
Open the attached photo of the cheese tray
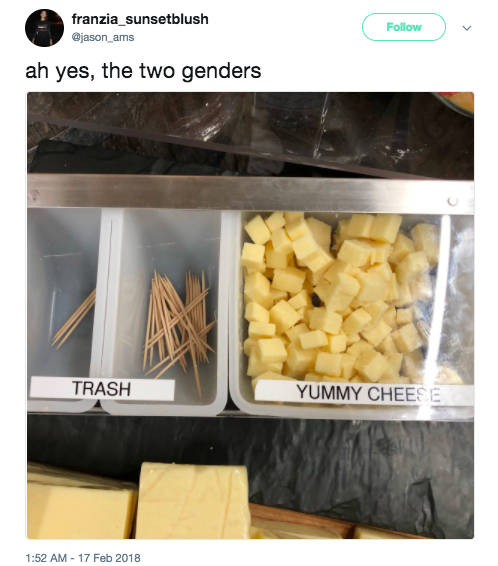[x=250, y=315]
